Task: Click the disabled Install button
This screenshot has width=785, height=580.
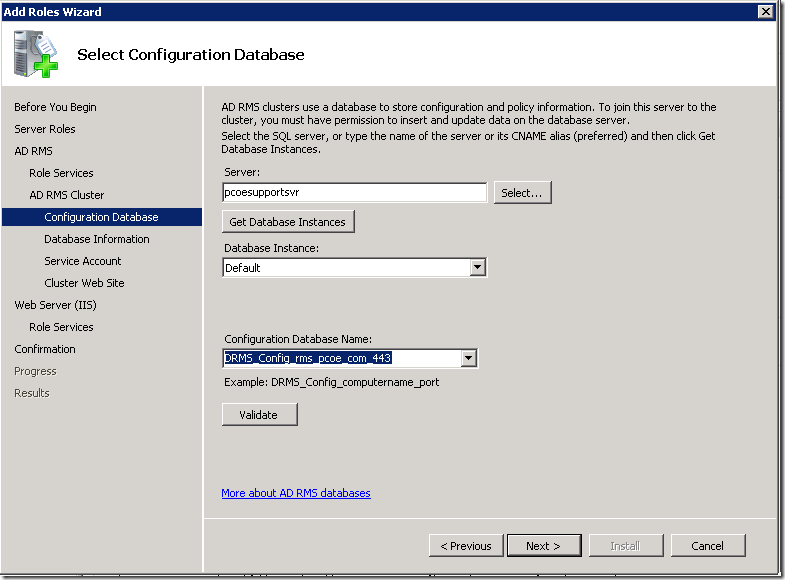Action: pyautogui.click(x=626, y=546)
